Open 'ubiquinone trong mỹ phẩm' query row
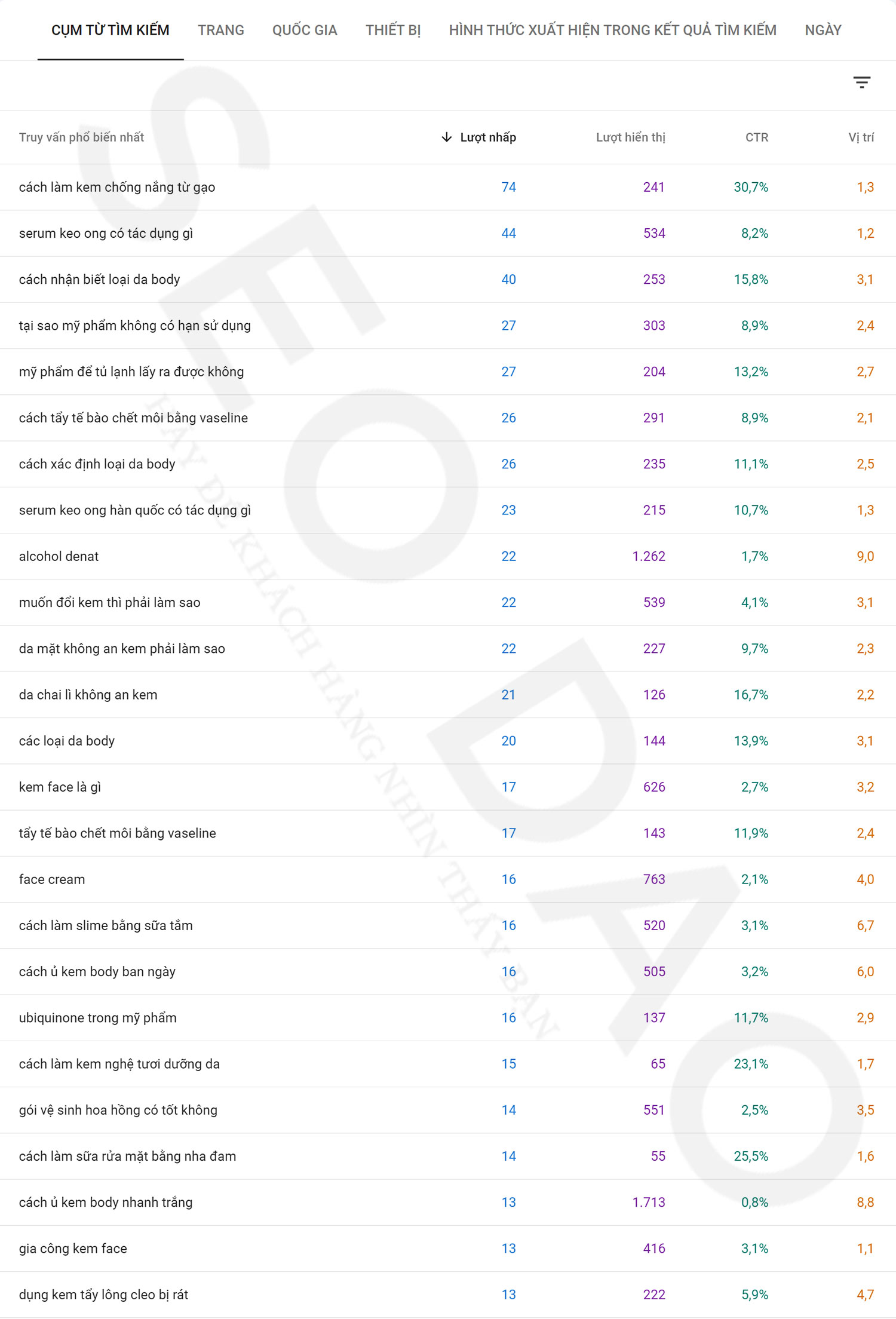Image resolution: width=896 pixels, height=1319 pixels. [98, 1018]
